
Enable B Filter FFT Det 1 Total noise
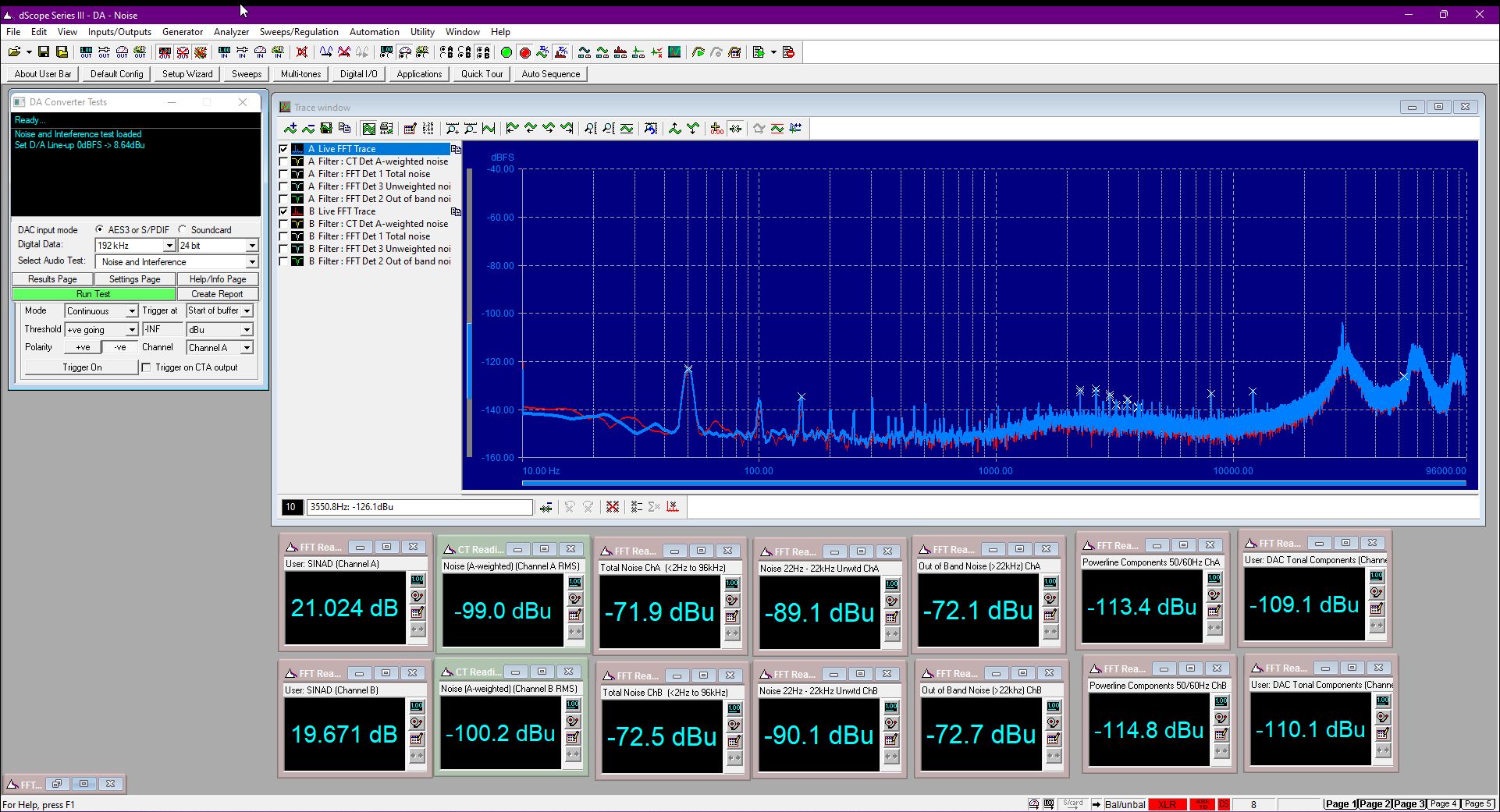[284, 236]
